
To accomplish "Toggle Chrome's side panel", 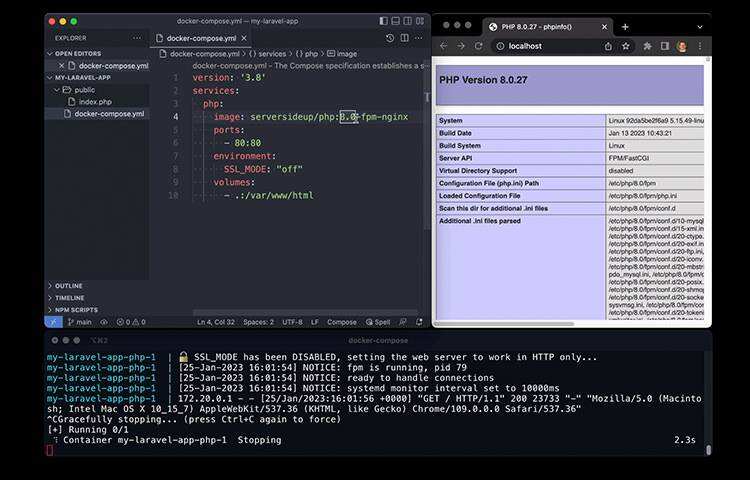I will pyautogui.click(x=664, y=46).
